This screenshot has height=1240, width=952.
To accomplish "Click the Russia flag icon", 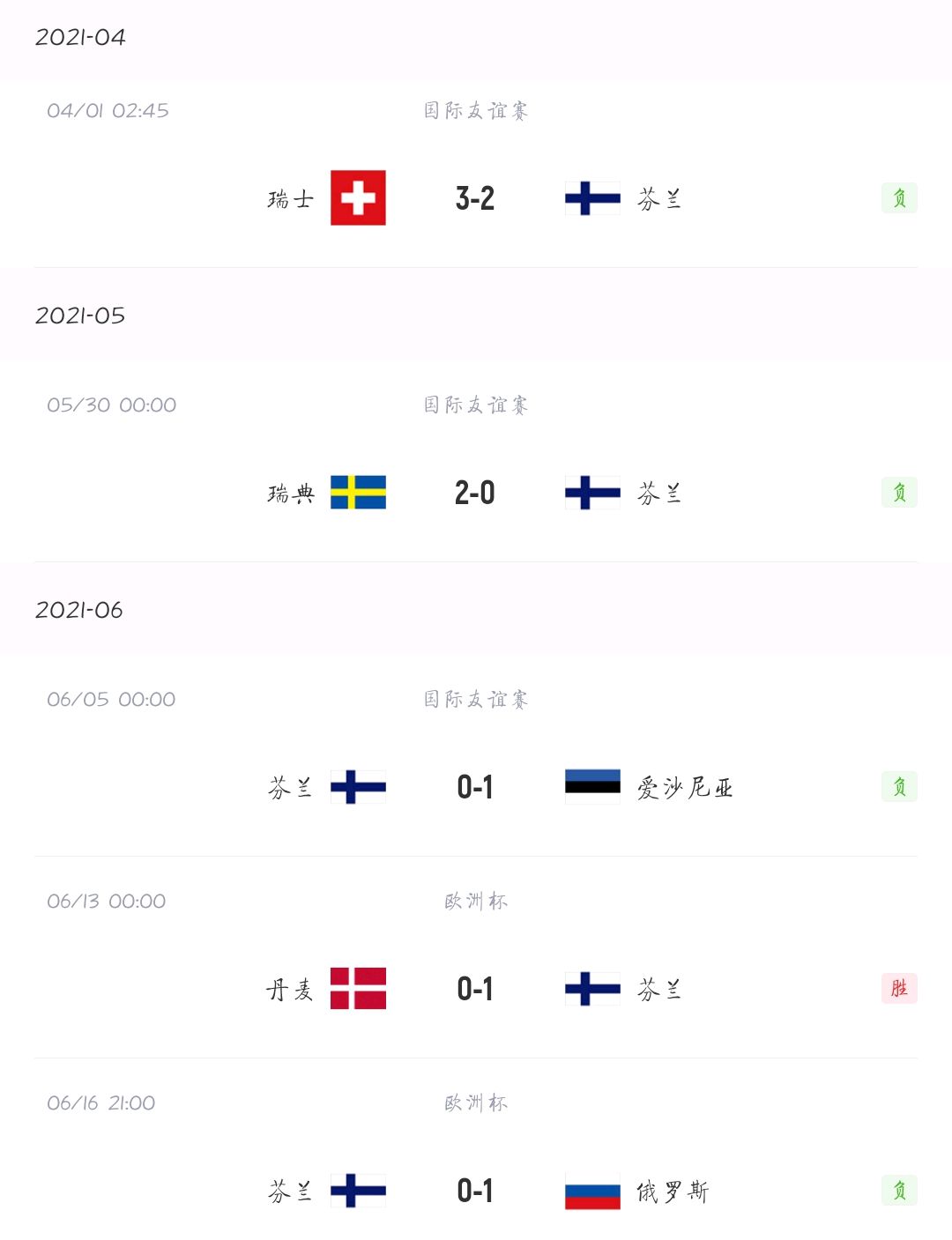I will [592, 1191].
